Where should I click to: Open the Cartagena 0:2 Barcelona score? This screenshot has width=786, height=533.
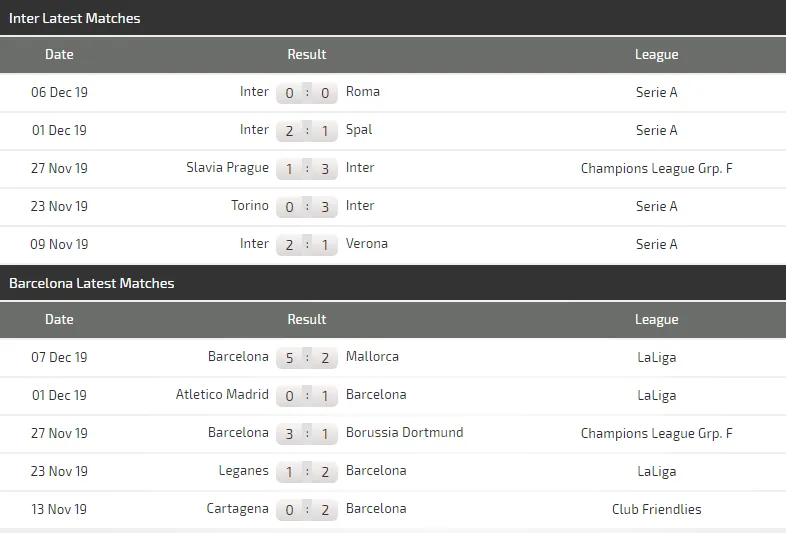[307, 510]
